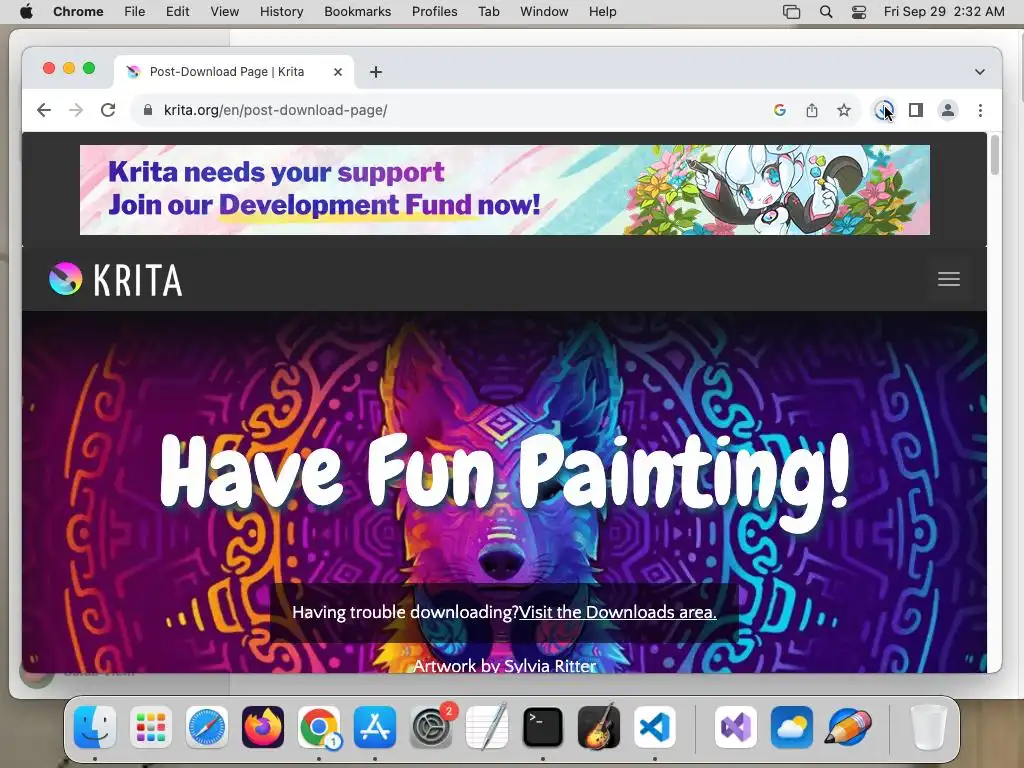Toggle the Chrome side panel

click(916, 110)
